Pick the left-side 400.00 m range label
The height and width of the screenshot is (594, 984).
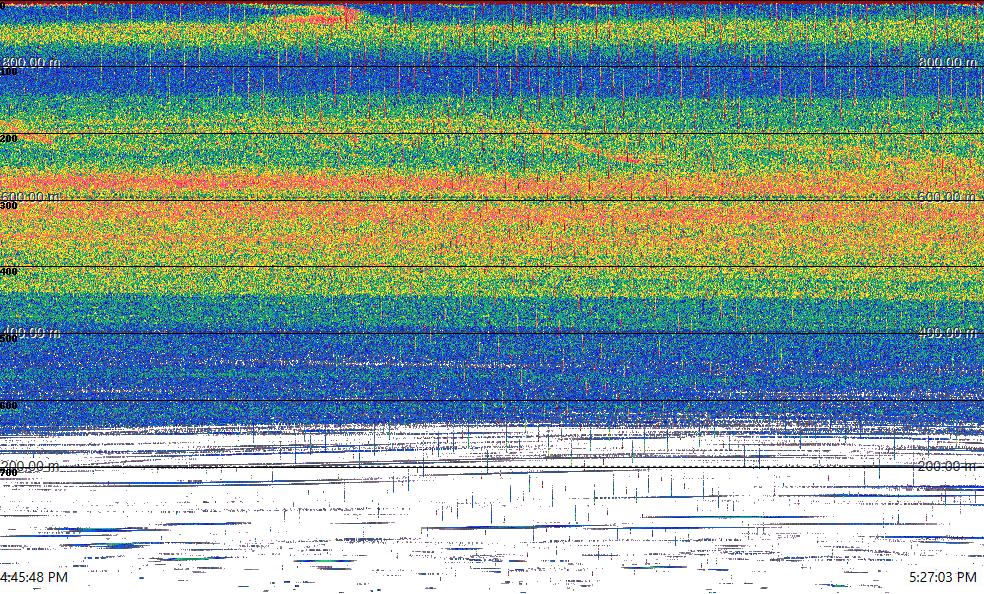[x=31, y=332]
